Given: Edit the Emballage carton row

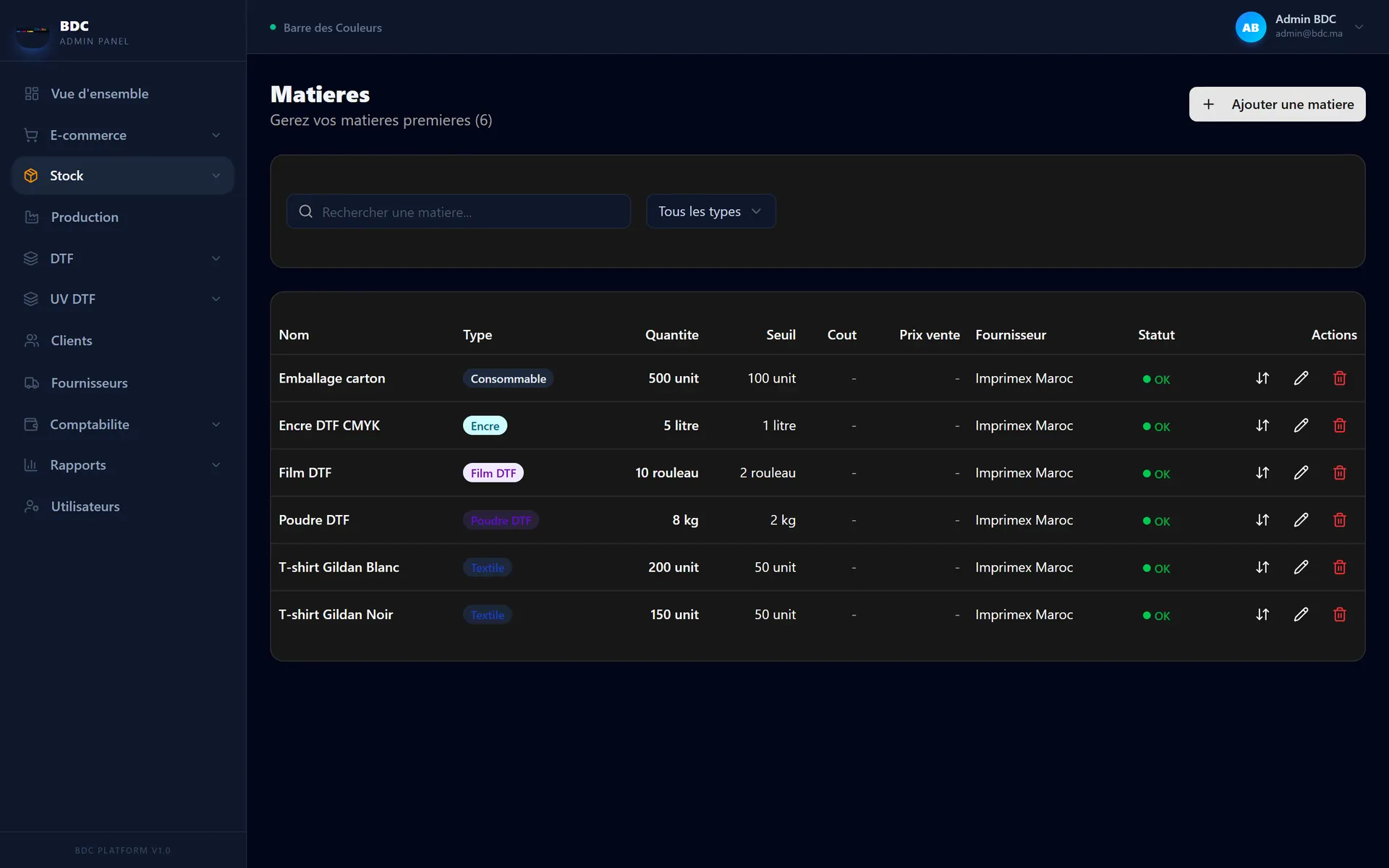Looking at the screenshot, I should pyautogui.click(x=1301, y=378).
